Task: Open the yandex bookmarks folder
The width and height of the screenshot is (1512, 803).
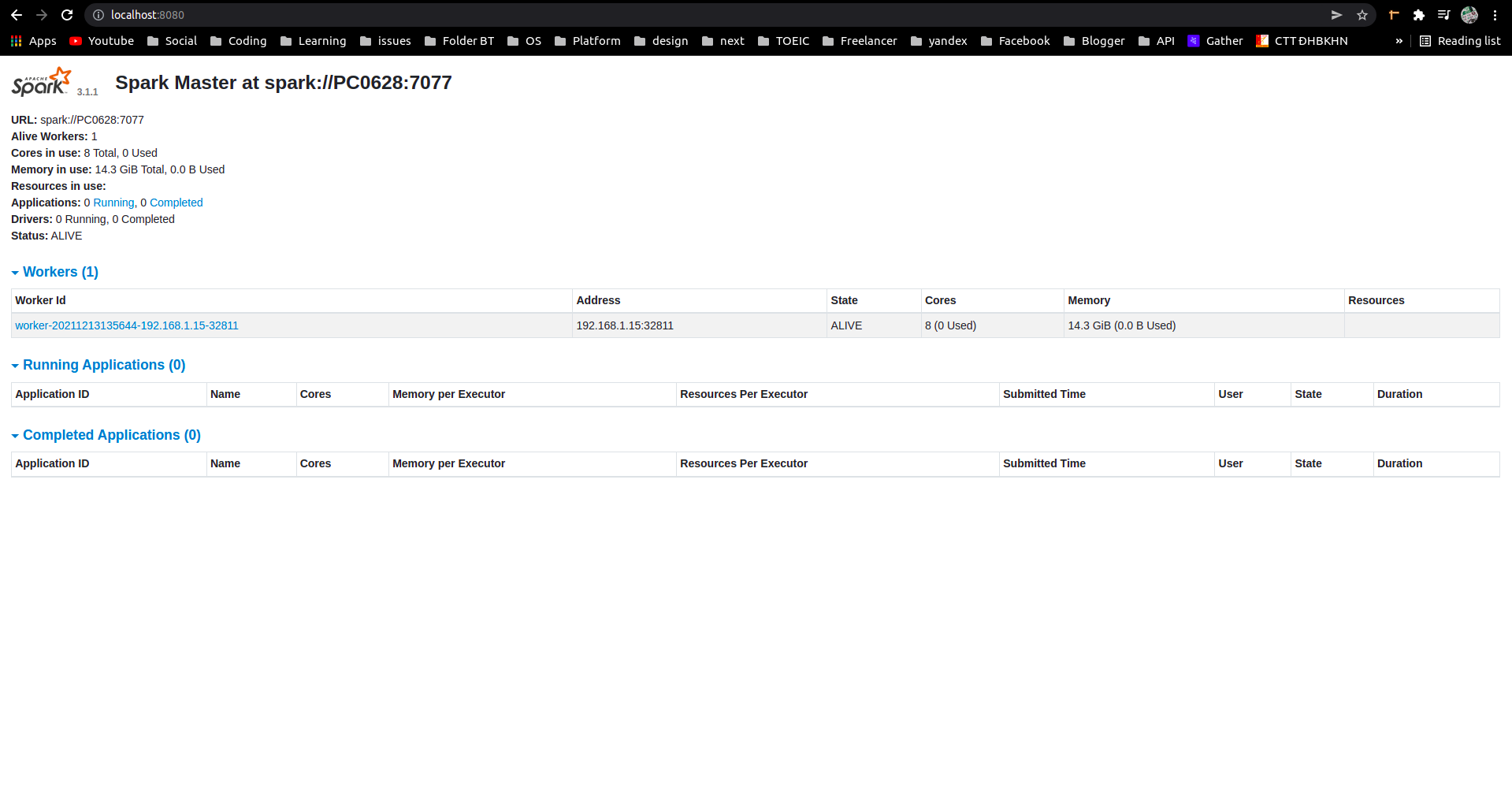Action: (x=938, y=41)
